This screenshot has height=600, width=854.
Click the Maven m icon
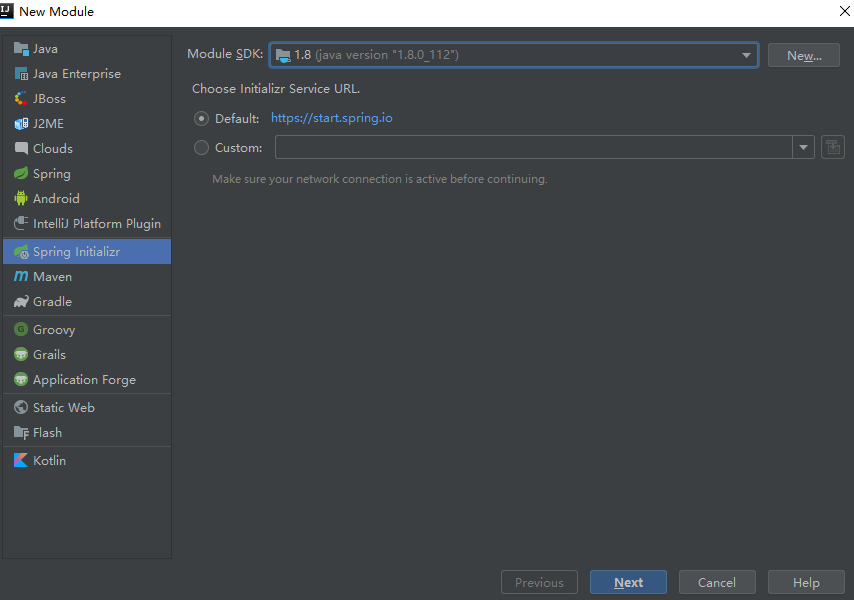point(21,277)
